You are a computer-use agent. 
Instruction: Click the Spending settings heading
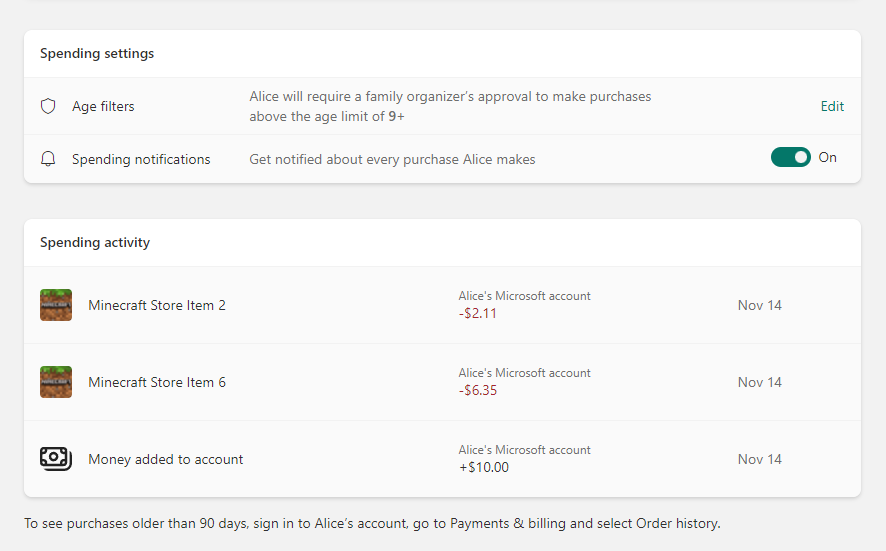(x=97, y=53)
